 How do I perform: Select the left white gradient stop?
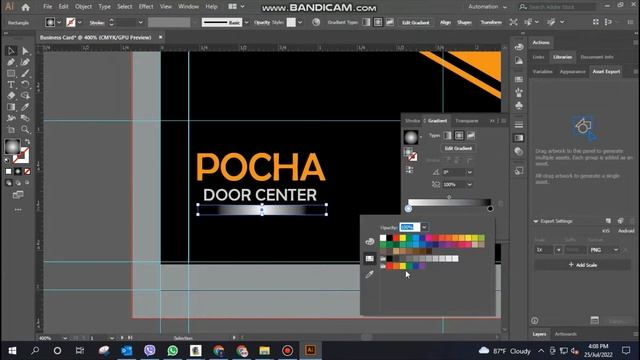point(408,209)
